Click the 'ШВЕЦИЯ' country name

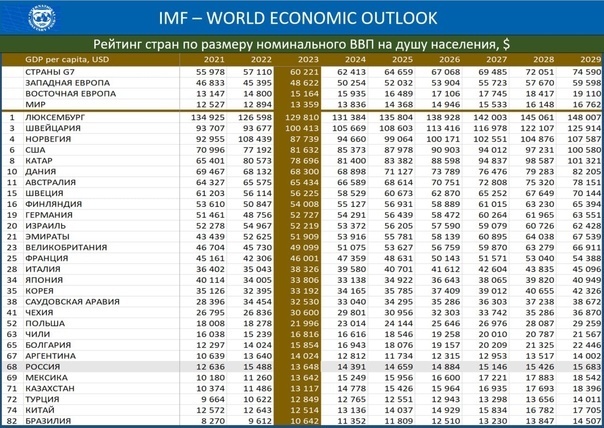(44, 193)
